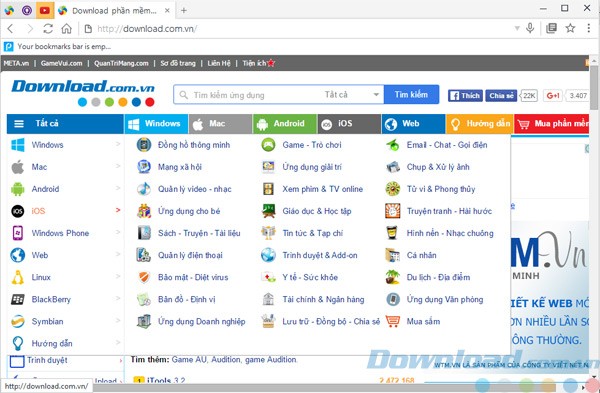
Task: Click the Ứng dụng cho bé icon
Action: (x=144, y=211)
